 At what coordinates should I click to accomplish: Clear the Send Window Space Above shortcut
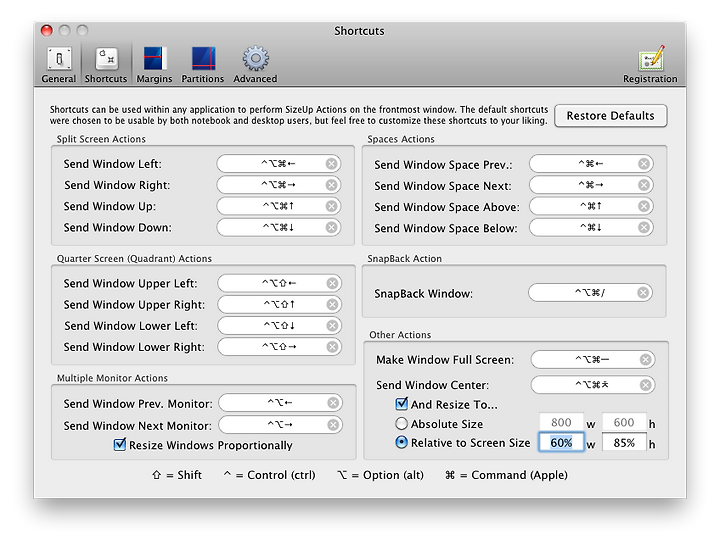click(644, 206)
